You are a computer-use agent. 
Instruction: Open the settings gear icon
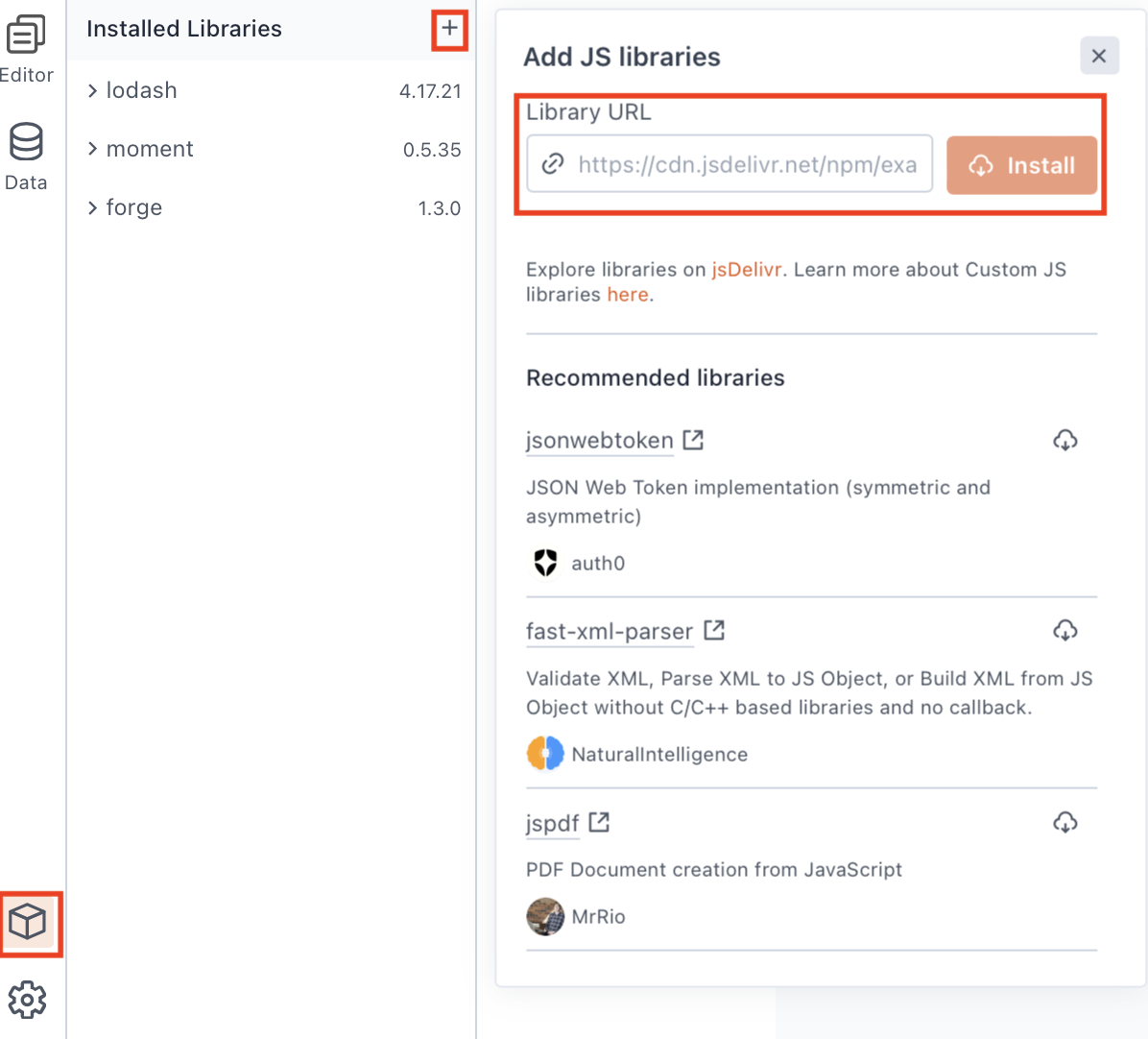coord(27,1000)
